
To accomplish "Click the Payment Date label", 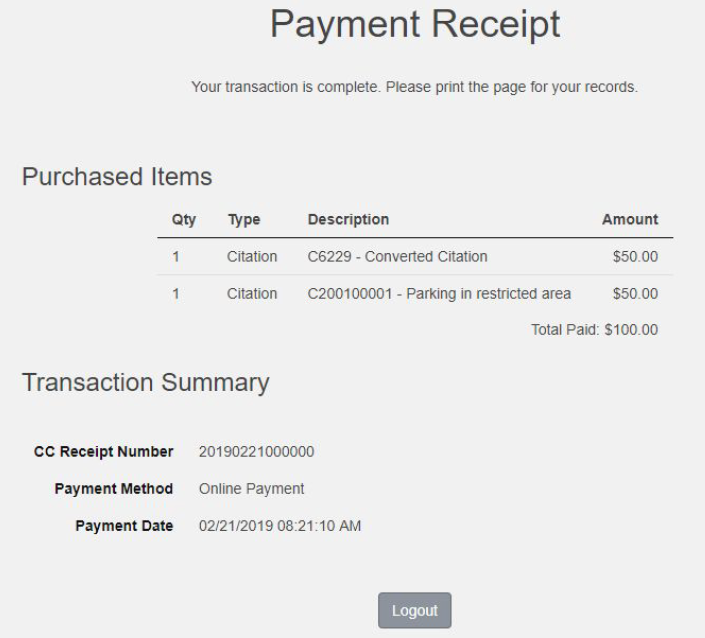I will 125,526.
